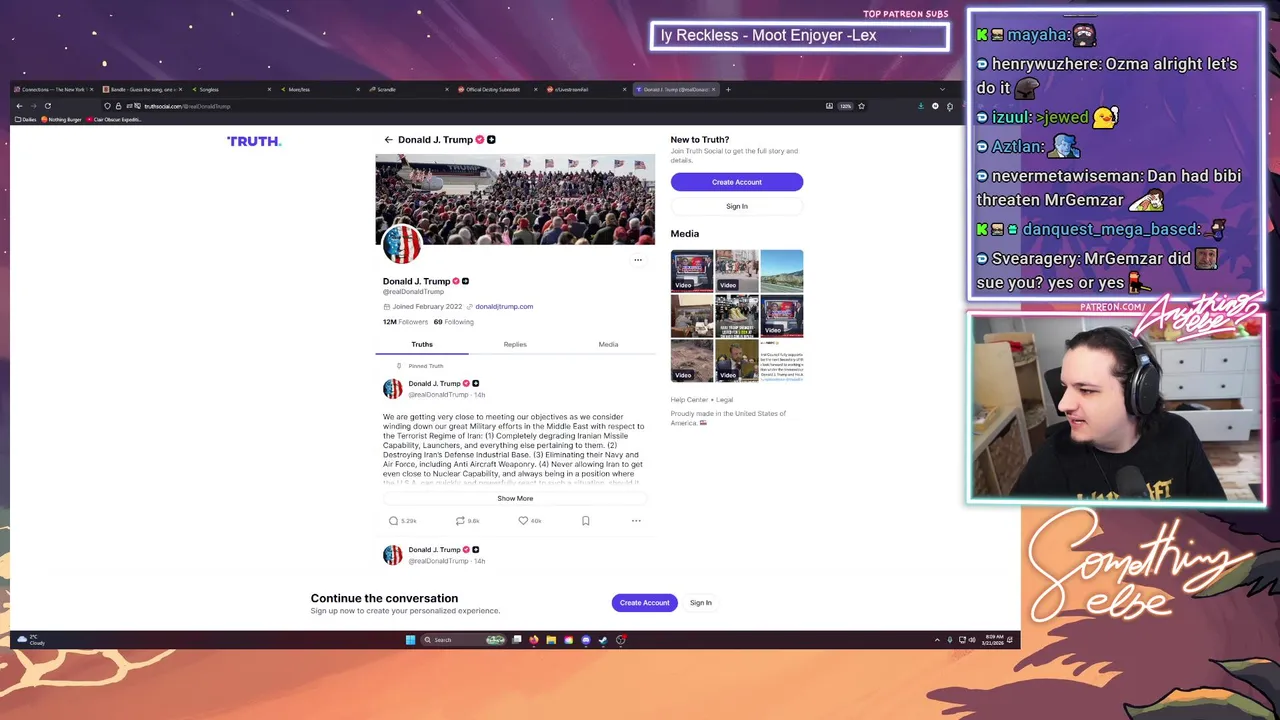Open the Nothing Burger bookmark
Image resolution: width=1280 pixels, height=720 pixels.
[61, 119]
